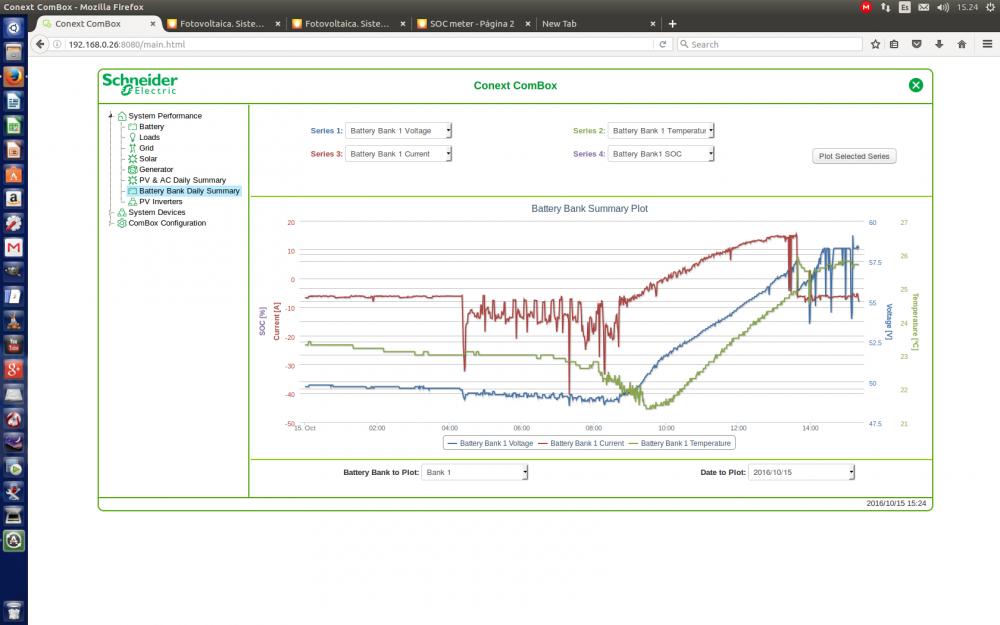
Task: Switch to the SOC meter - Página 2 tab
Action: point(474,24)
